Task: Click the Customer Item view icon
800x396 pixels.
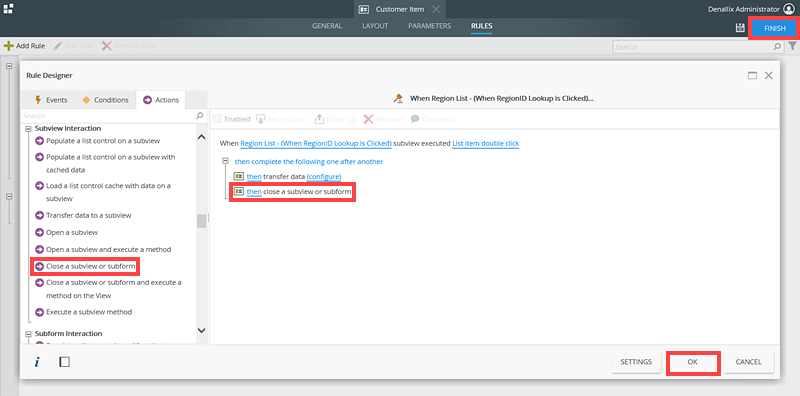Action: tap(364, 9)
